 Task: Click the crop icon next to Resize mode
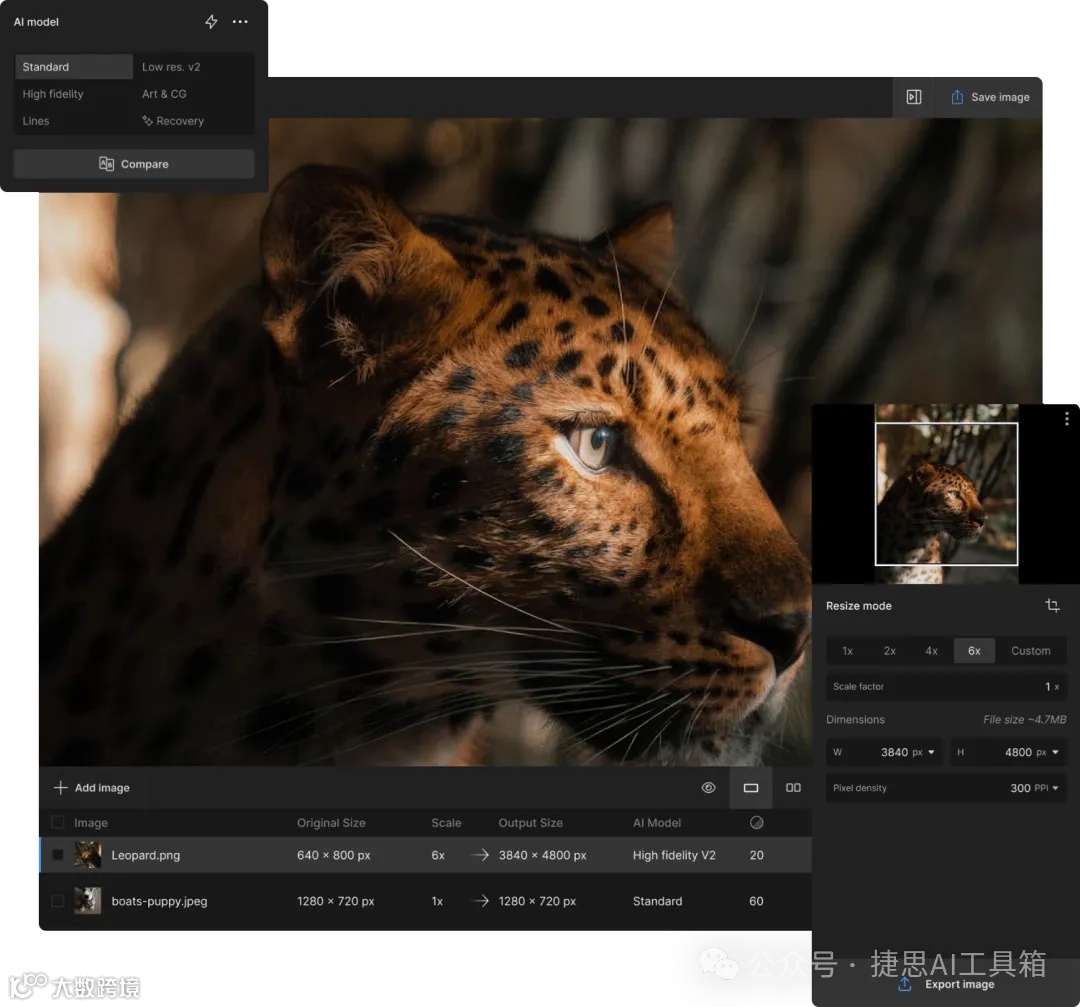click(x=1052, y=606)
